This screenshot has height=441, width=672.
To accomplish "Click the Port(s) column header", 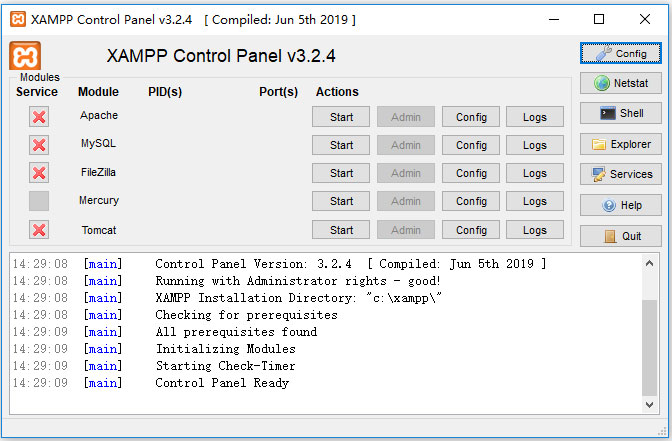I will [x=279, y=92].
